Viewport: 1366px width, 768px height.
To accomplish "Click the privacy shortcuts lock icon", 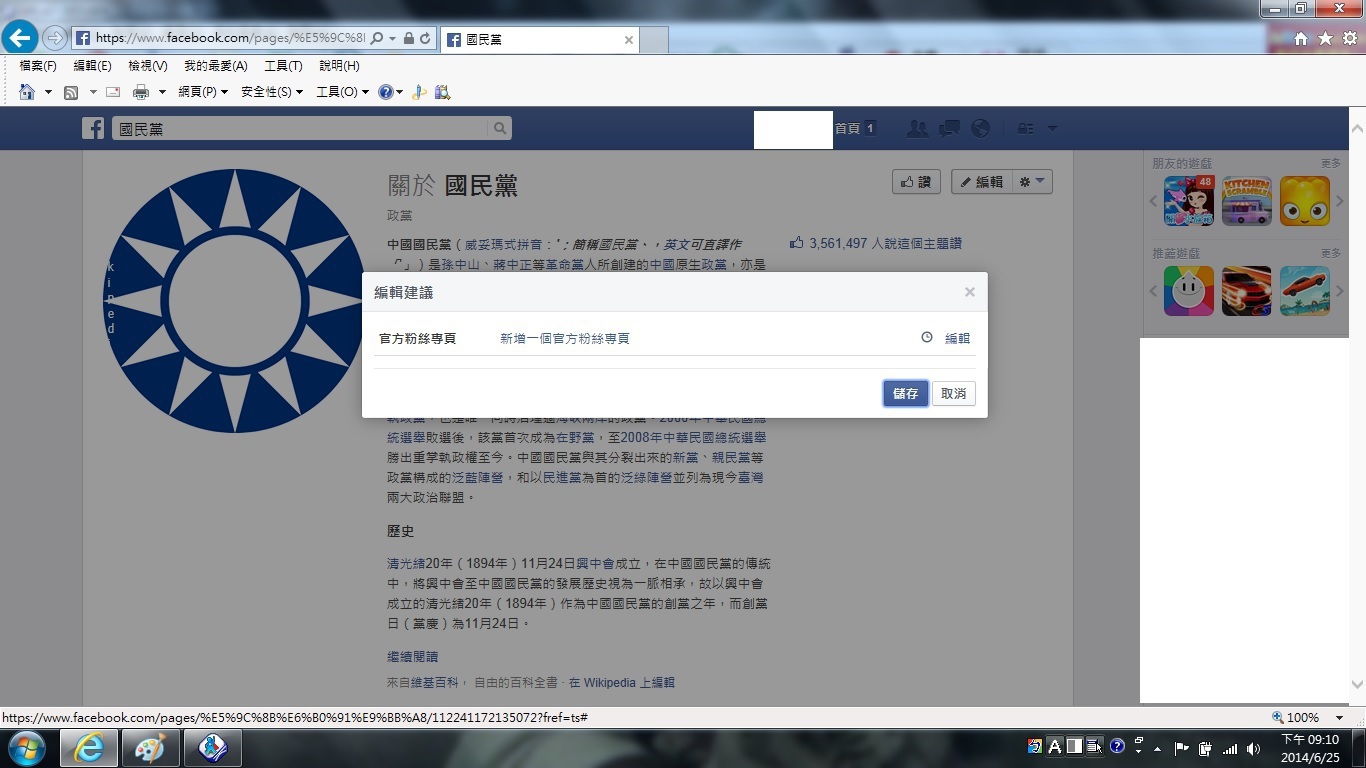I will tap(1025, 128).
